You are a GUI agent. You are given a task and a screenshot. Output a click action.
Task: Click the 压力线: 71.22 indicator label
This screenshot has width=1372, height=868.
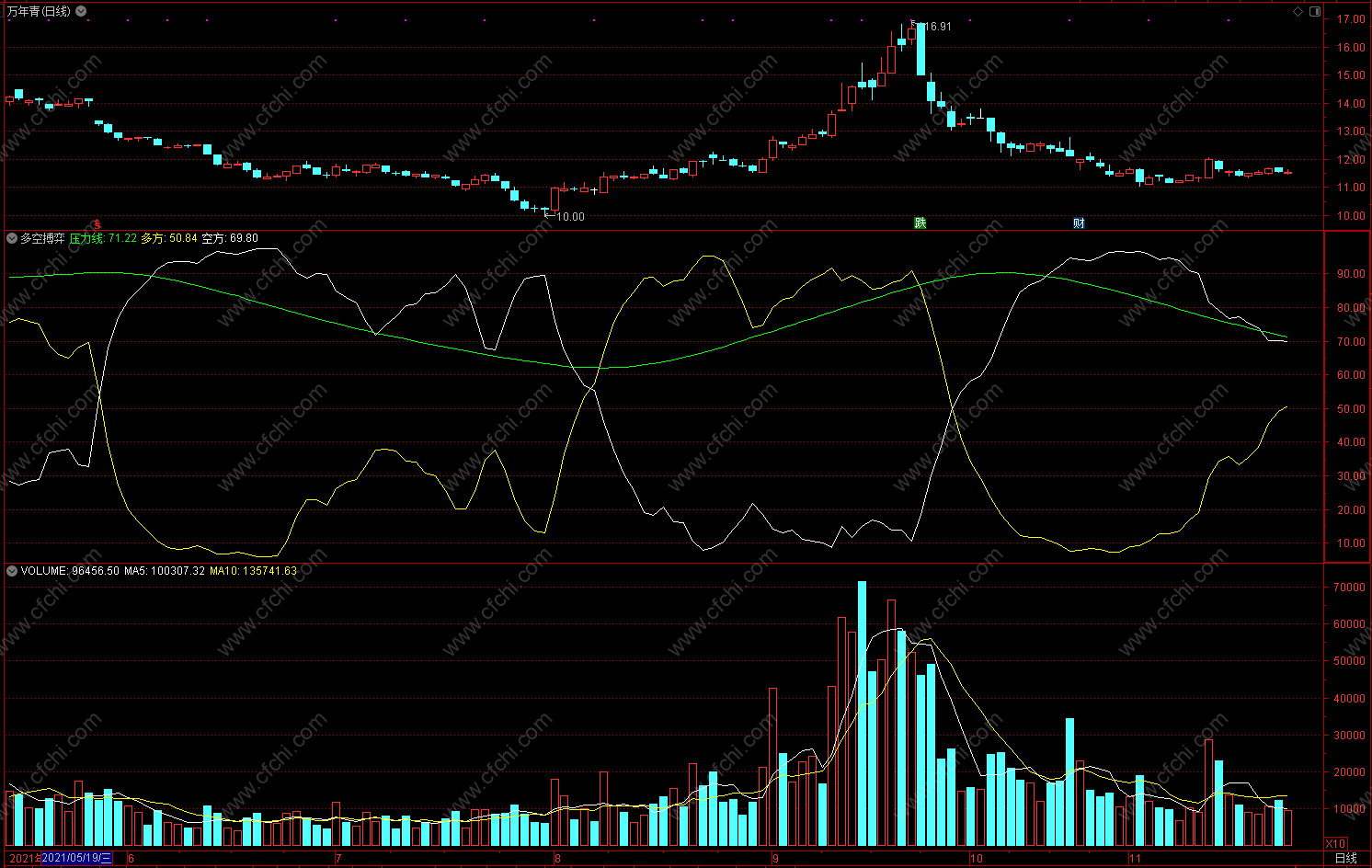click(x=103, y=238)
